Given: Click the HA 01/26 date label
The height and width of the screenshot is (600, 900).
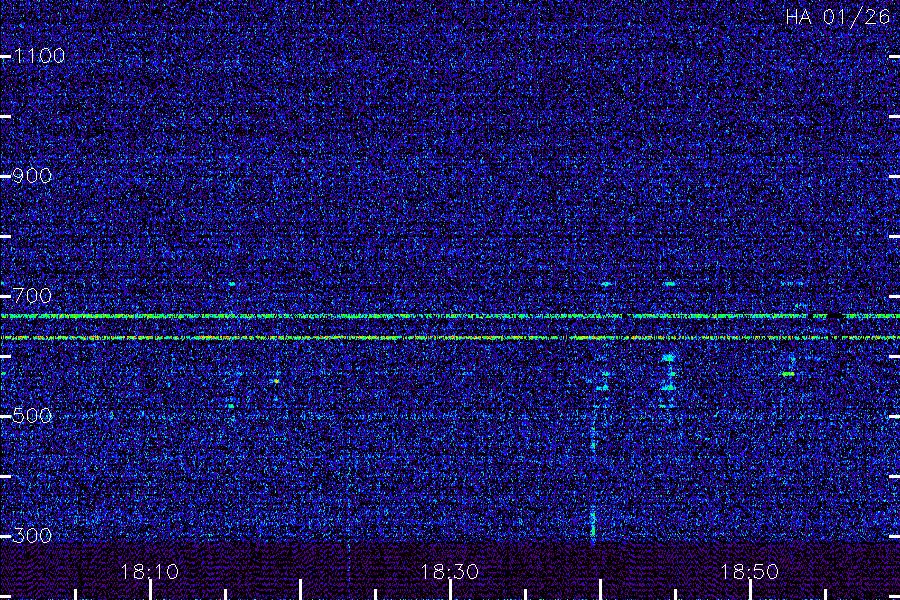Looking at the screenshot, I should 837,17.
